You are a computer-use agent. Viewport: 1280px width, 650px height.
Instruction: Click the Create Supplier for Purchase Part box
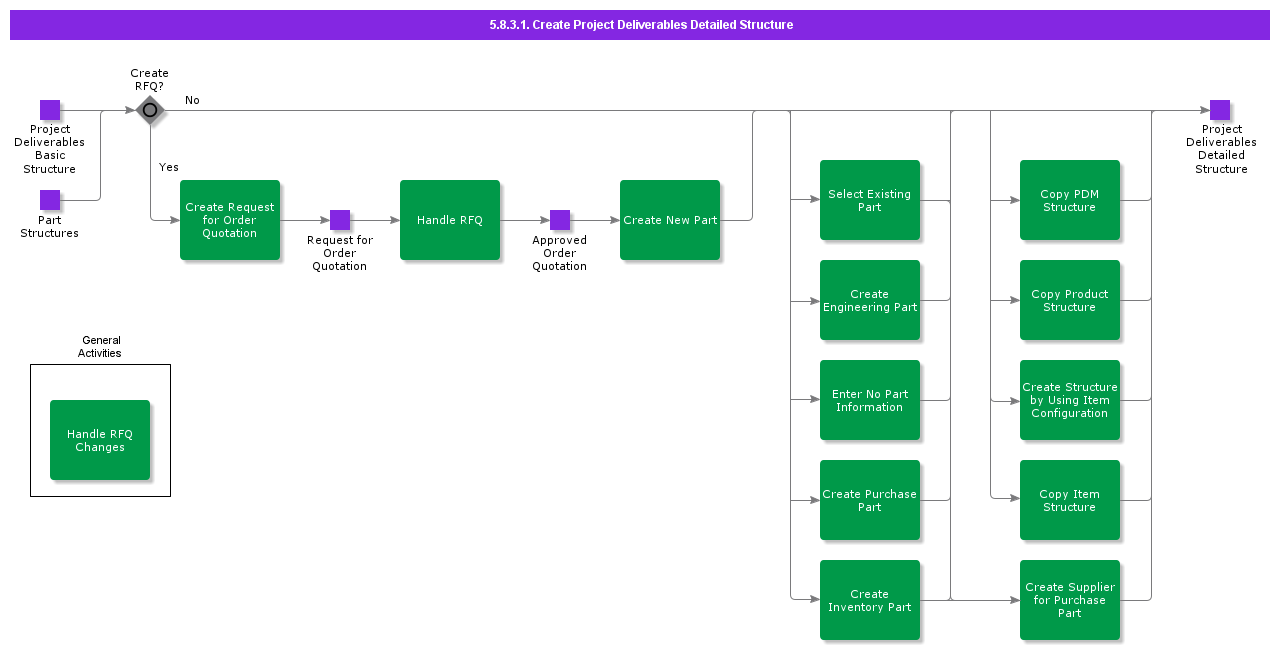(x=1070, y=600)
